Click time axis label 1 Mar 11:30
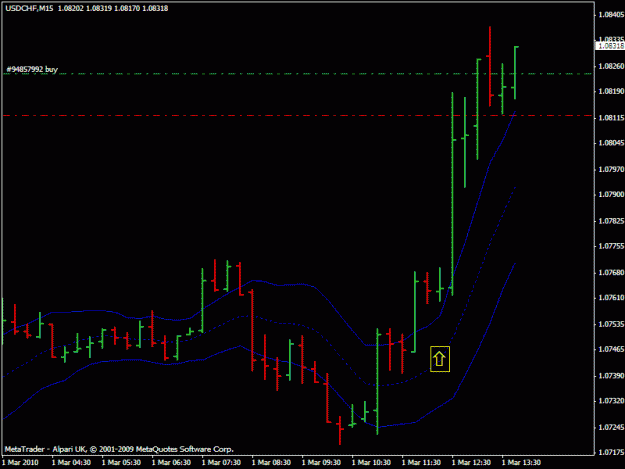Screen dimensions: 625x469 421,462
